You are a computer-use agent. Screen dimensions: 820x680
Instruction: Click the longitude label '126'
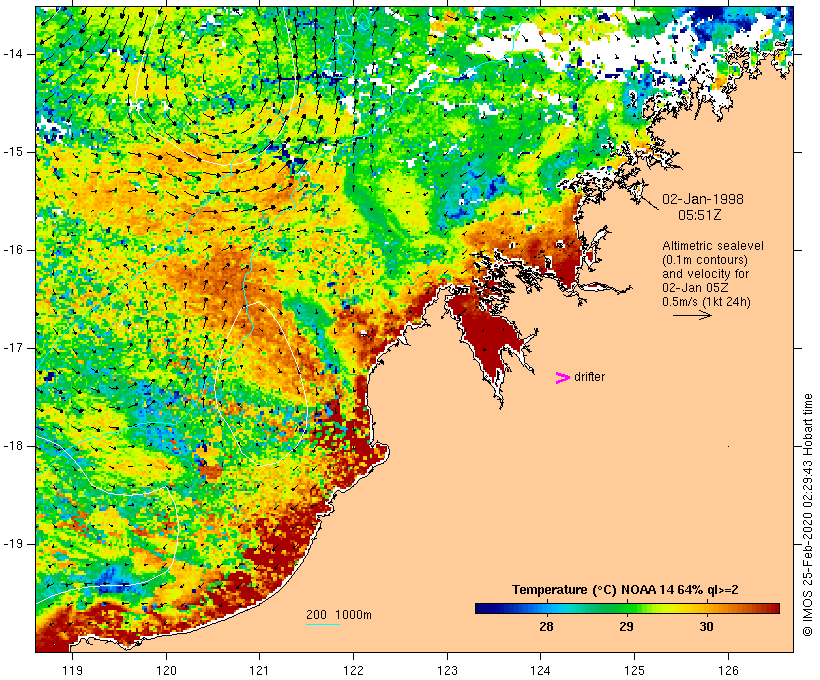tap(728, 670)
